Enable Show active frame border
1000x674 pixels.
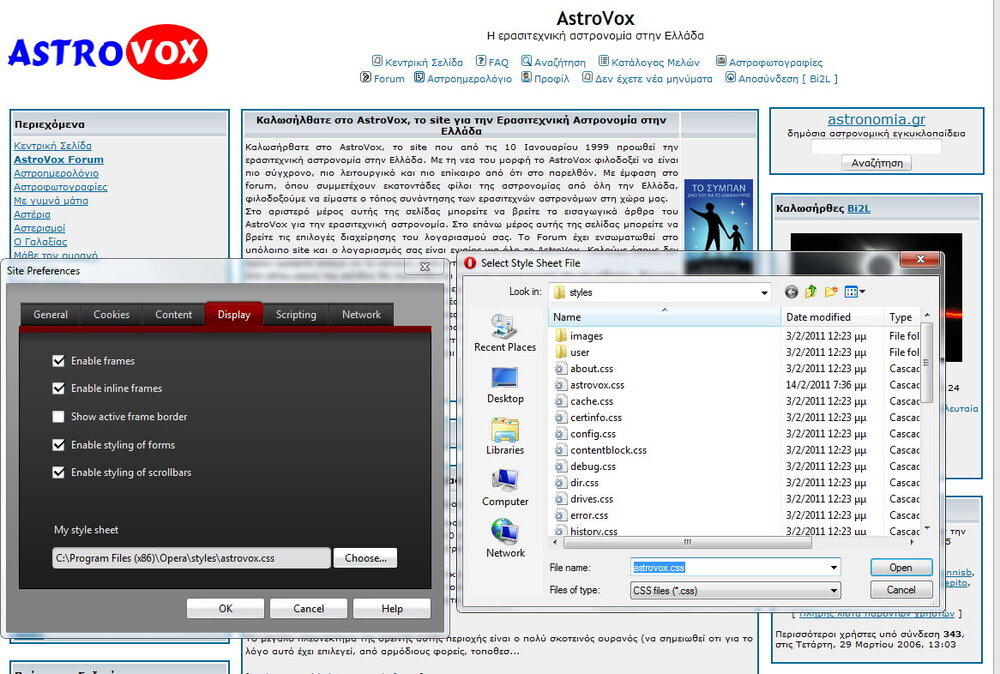pos(59,417)
